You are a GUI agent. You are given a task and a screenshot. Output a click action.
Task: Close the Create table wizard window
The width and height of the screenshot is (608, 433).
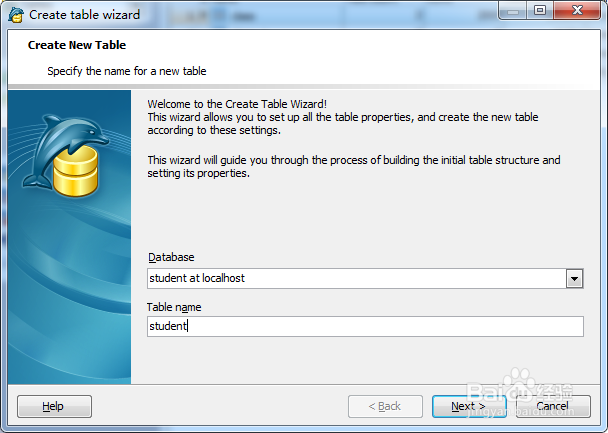click(x=577, y=11)
